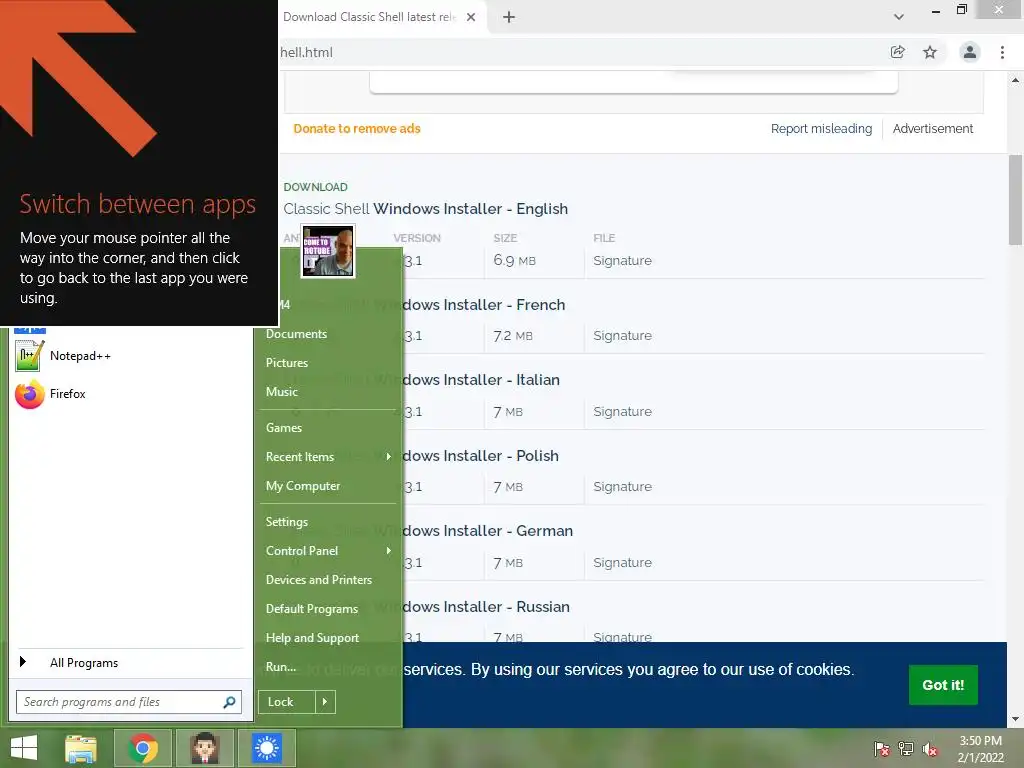The height and width of the screenshot is (768, 1024).
Task: Click the English installer Signature link
Action: 622,261
